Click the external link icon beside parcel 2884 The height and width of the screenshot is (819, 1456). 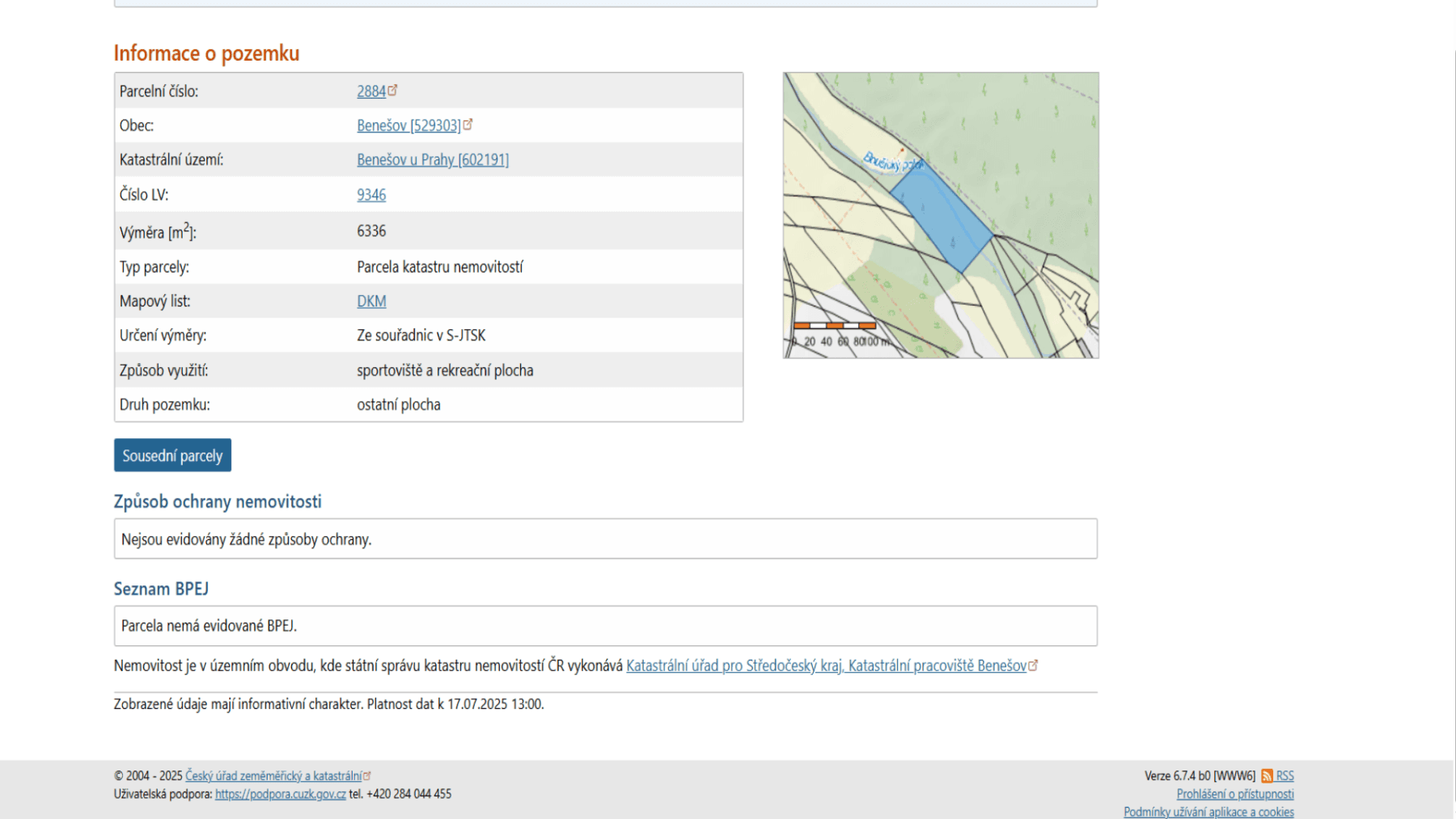[392, 91]
